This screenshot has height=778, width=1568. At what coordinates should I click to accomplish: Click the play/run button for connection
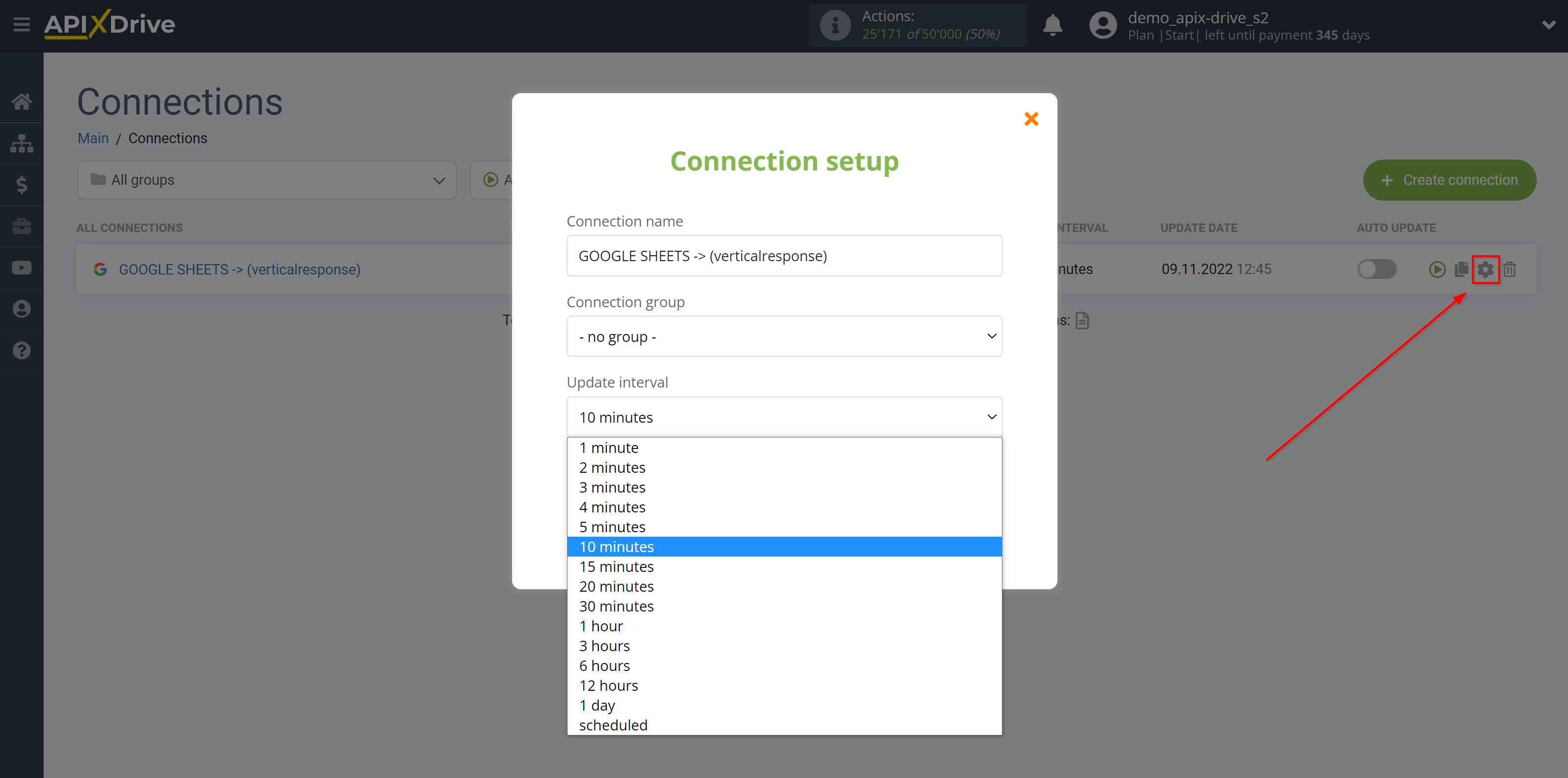tap(1436, 269)
